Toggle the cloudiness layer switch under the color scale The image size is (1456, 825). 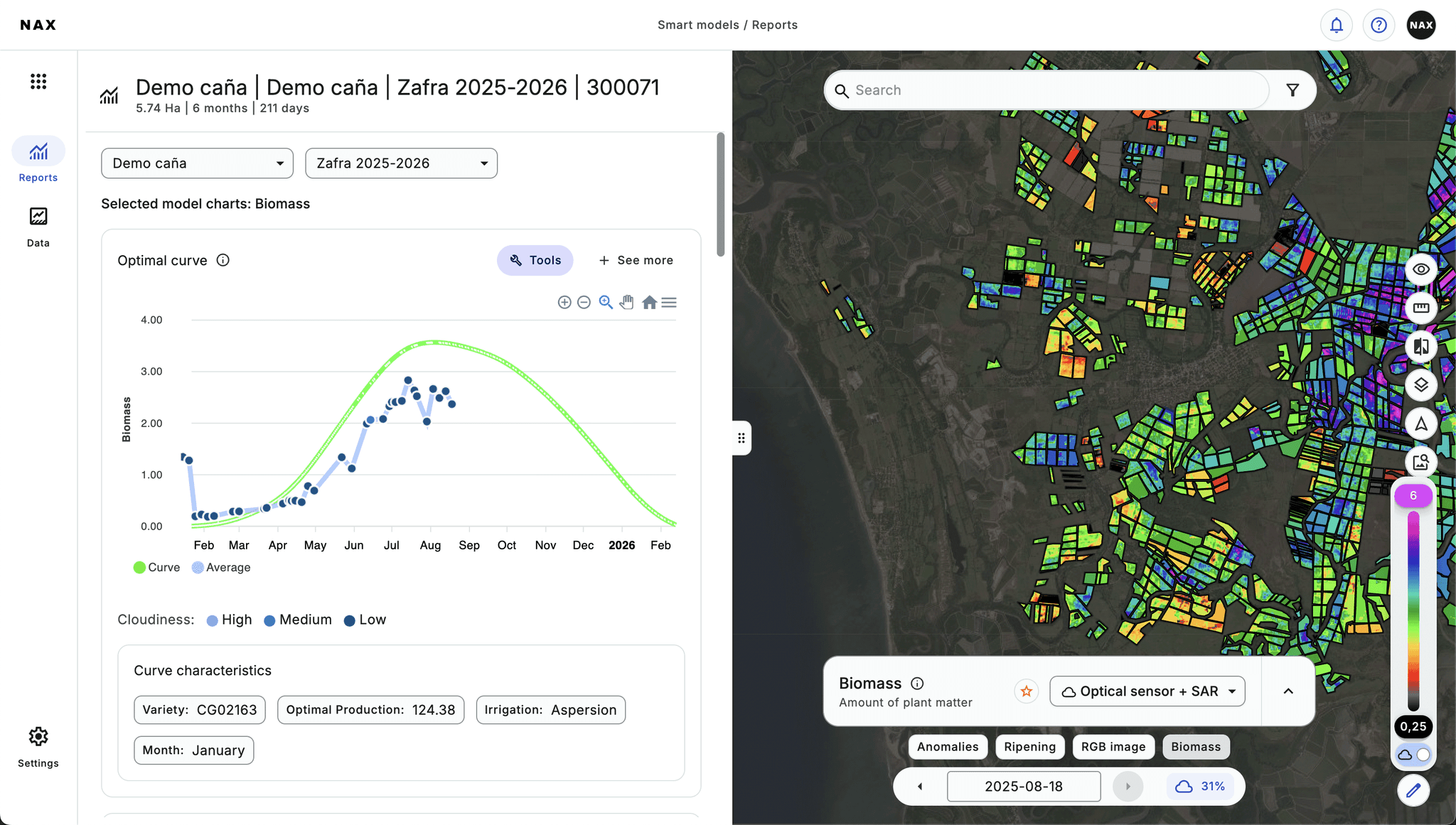tap(1413, 755)
